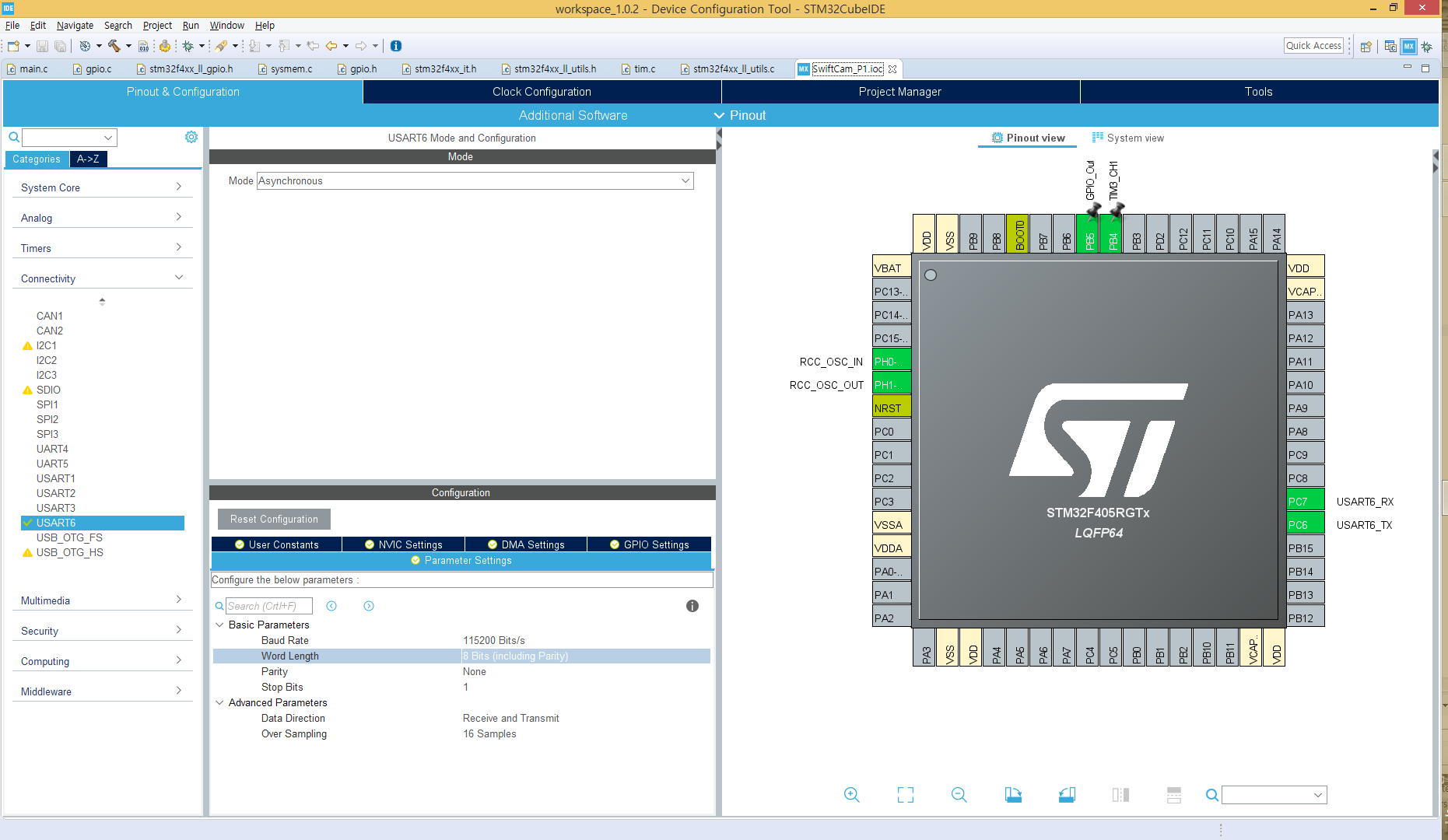1448x840 pixels.
Task: Click the Baud Rate value 115200 Bits/s
Action: pyautogui.click(x=494, y=640)
